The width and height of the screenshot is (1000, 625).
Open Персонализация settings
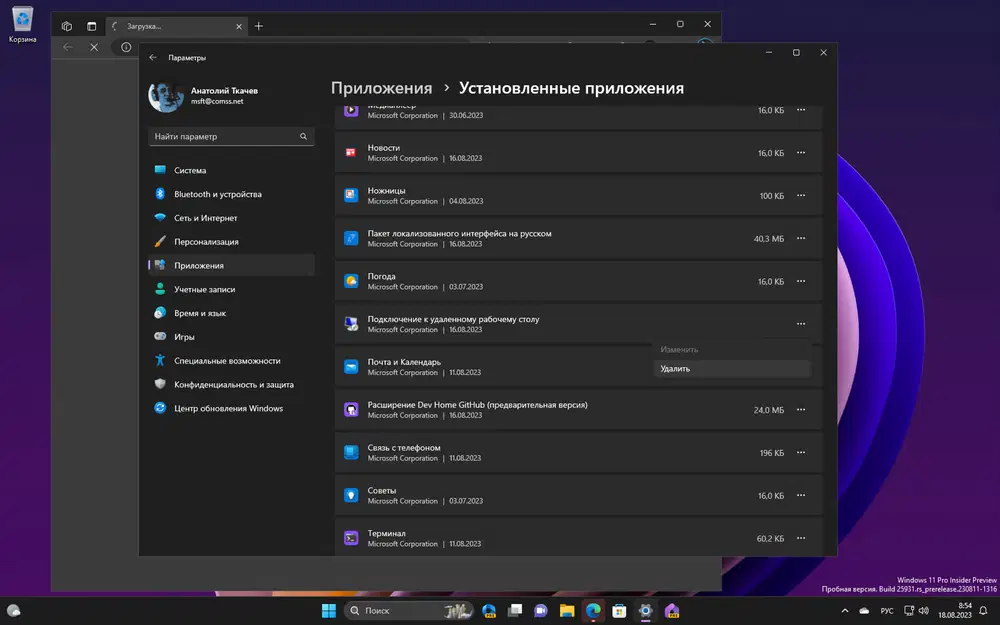(232, 242)
